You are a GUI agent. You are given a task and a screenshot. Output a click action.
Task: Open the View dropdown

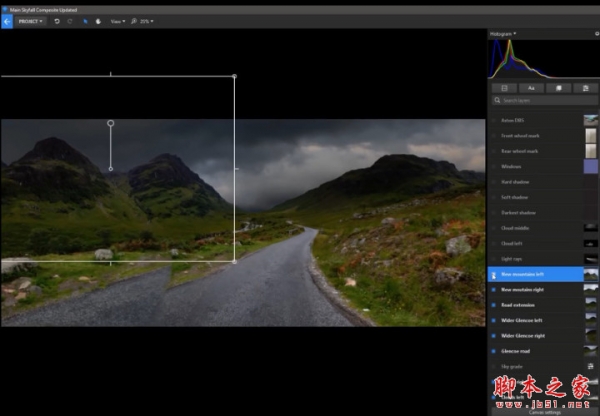[117, 20]
